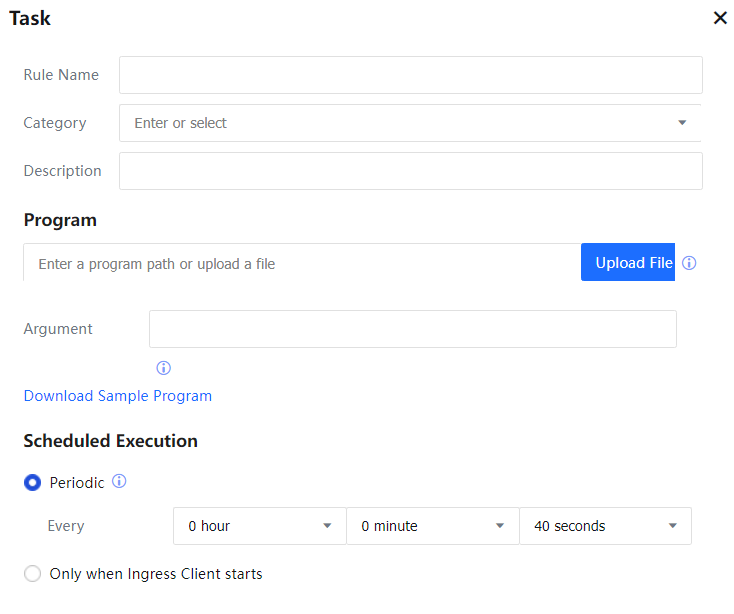Viewport: 734px width, 614px height.
Task: Open the Download Sample Program link
Action: (118, 396)
